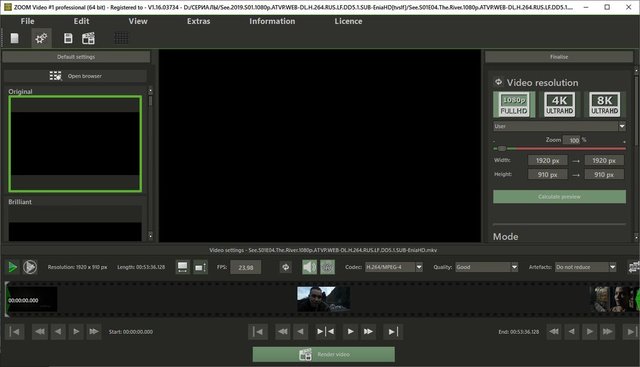Image resolution: width=640 pixels, height=367 pixels.
Task: Open the Information menu
Action: (272, 21)
